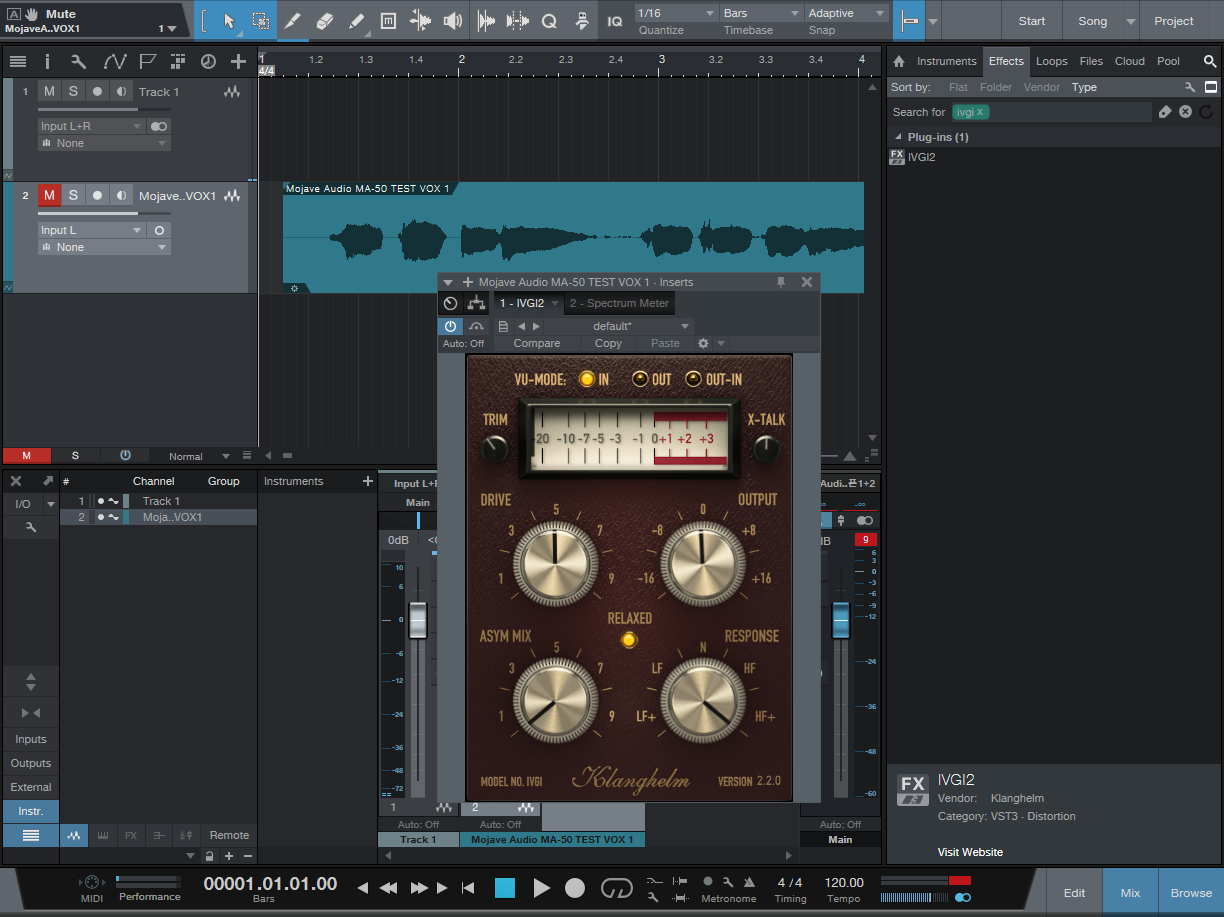Image resolution: width=1224 pixels, height=917 pixels.
Task: Open the Start page
Action: point(1032,21)
